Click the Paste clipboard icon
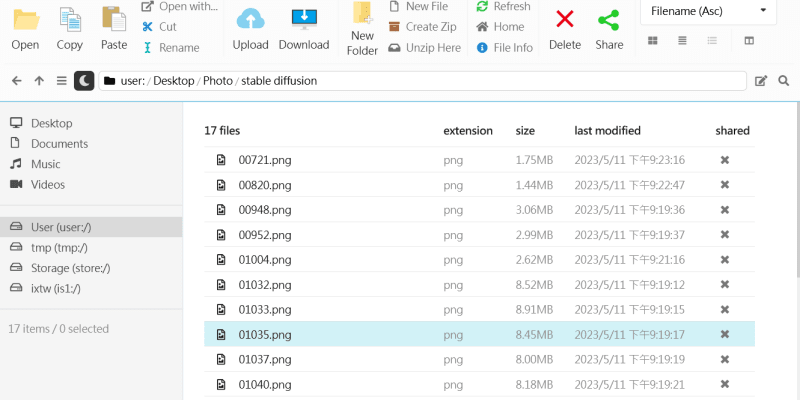Screen dimensions: 800x400 (x=114, y=19)
